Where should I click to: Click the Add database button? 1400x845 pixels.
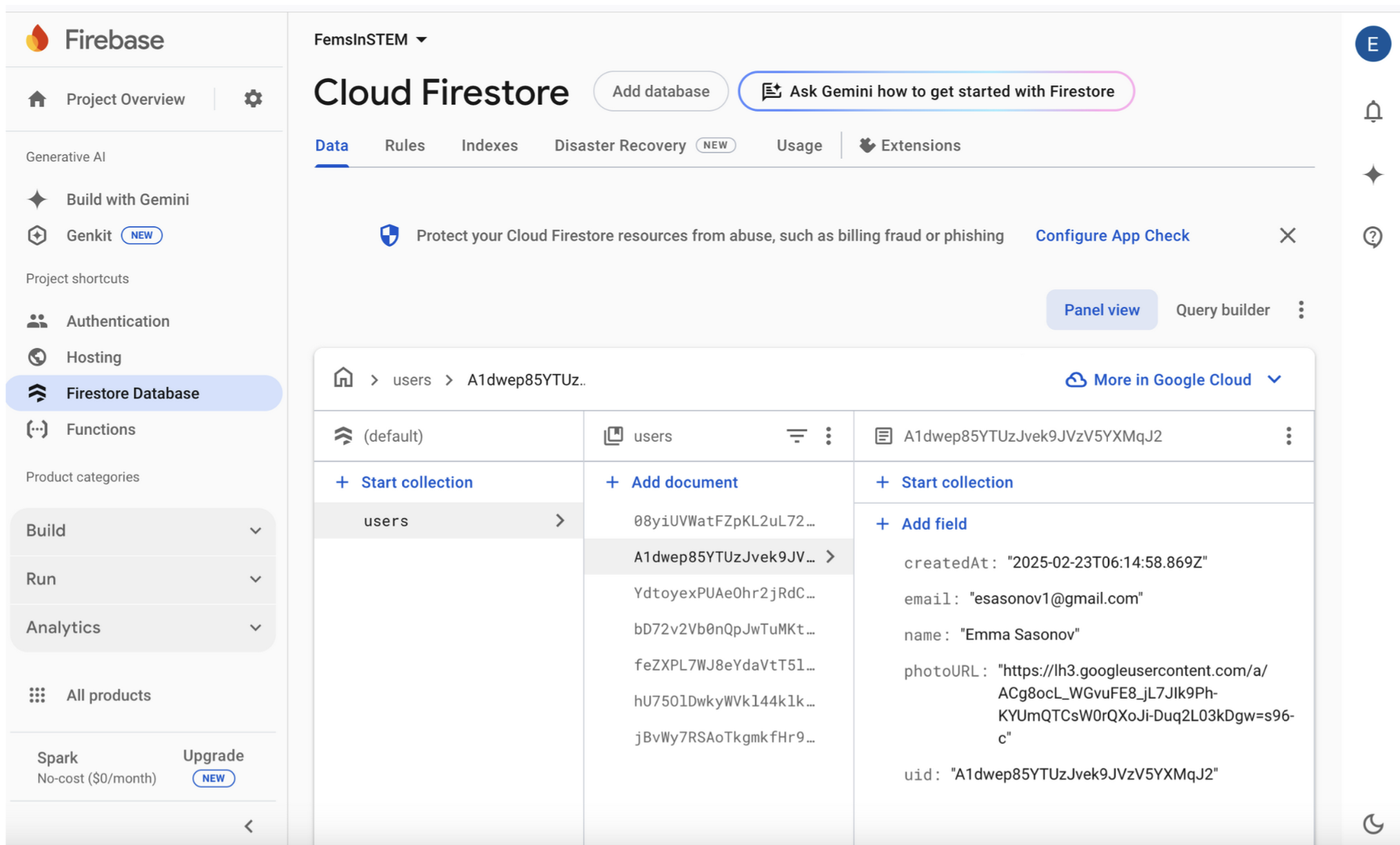point(660,91)
